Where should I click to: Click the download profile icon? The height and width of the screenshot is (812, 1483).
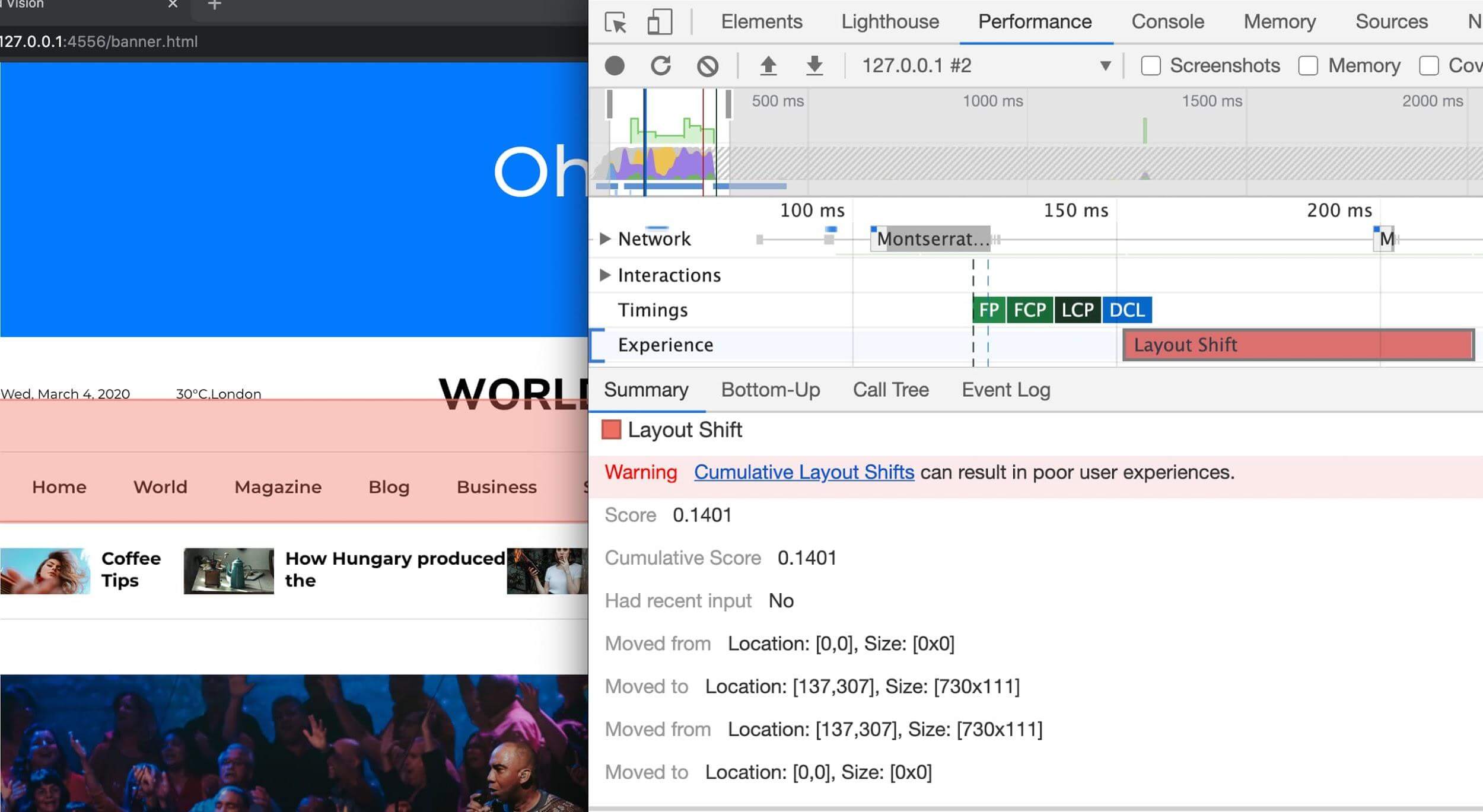815,65
